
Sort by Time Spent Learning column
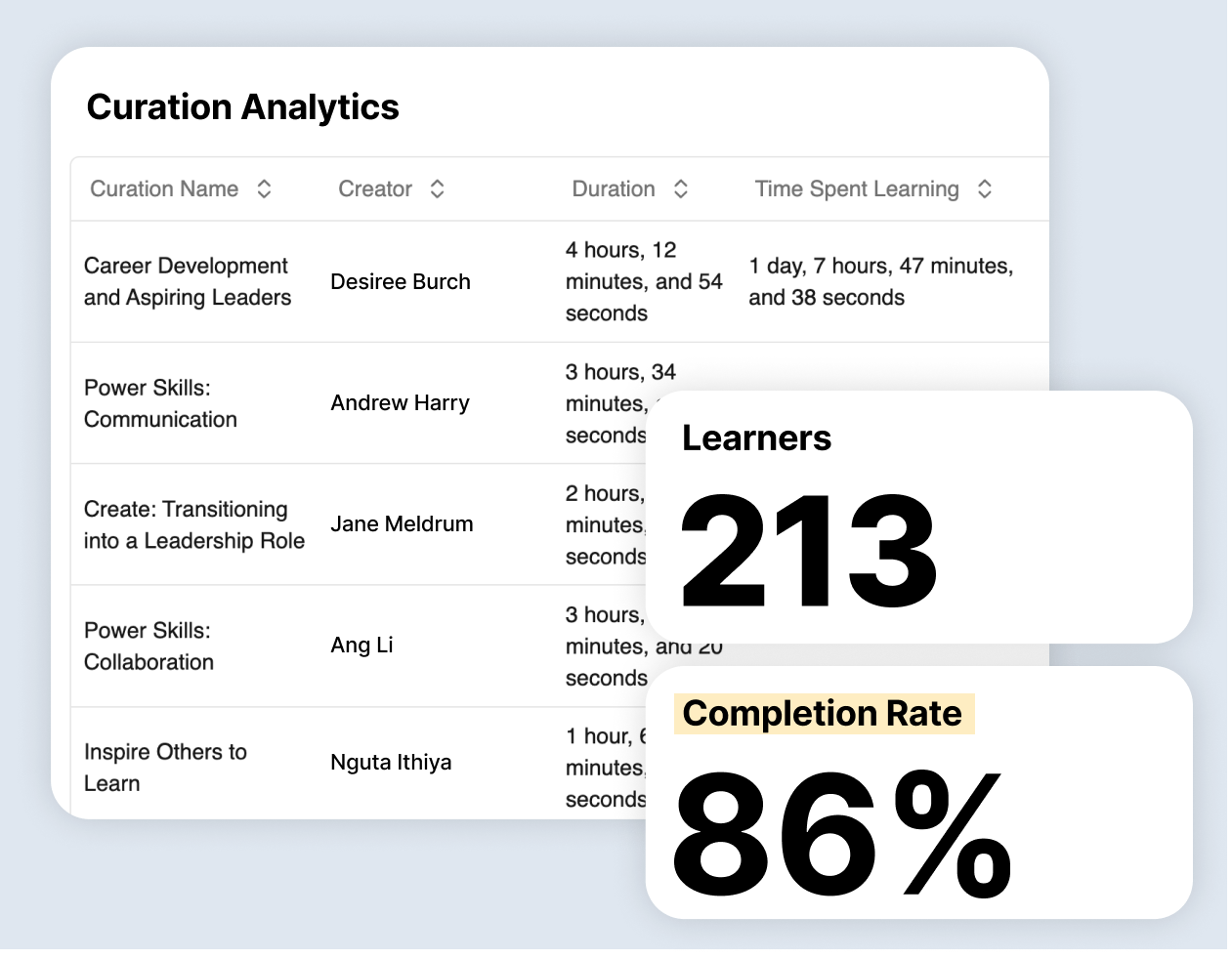(856, 188)
